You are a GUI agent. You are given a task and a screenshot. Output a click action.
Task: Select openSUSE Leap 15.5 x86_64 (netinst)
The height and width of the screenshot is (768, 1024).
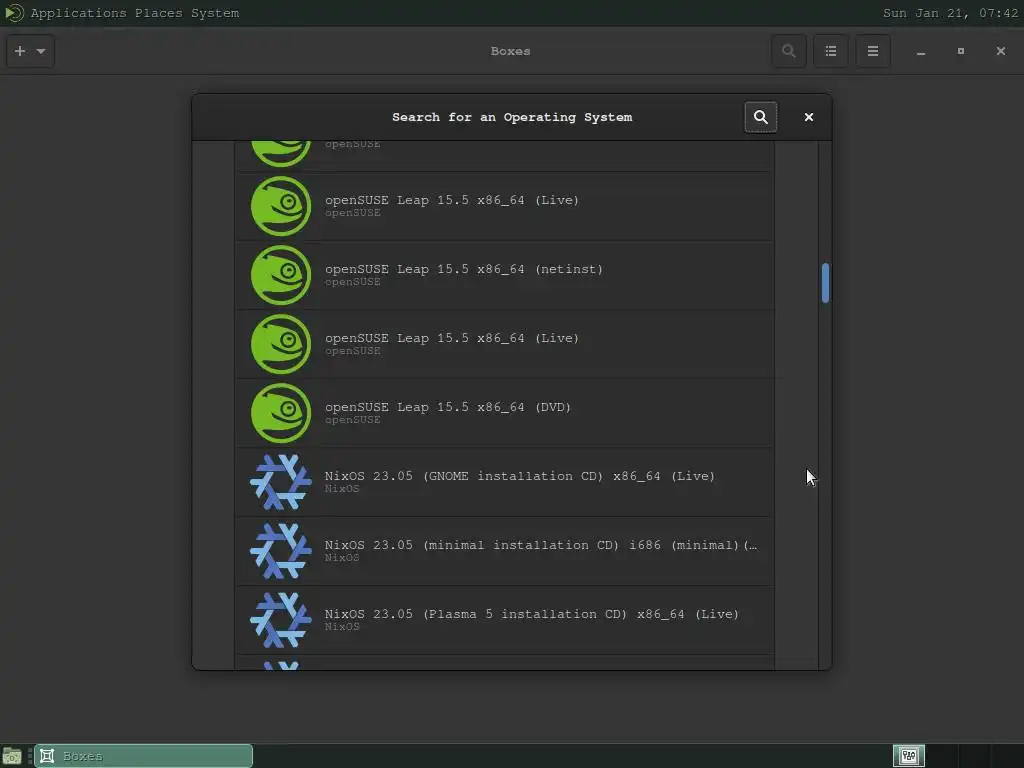point(505,275)
